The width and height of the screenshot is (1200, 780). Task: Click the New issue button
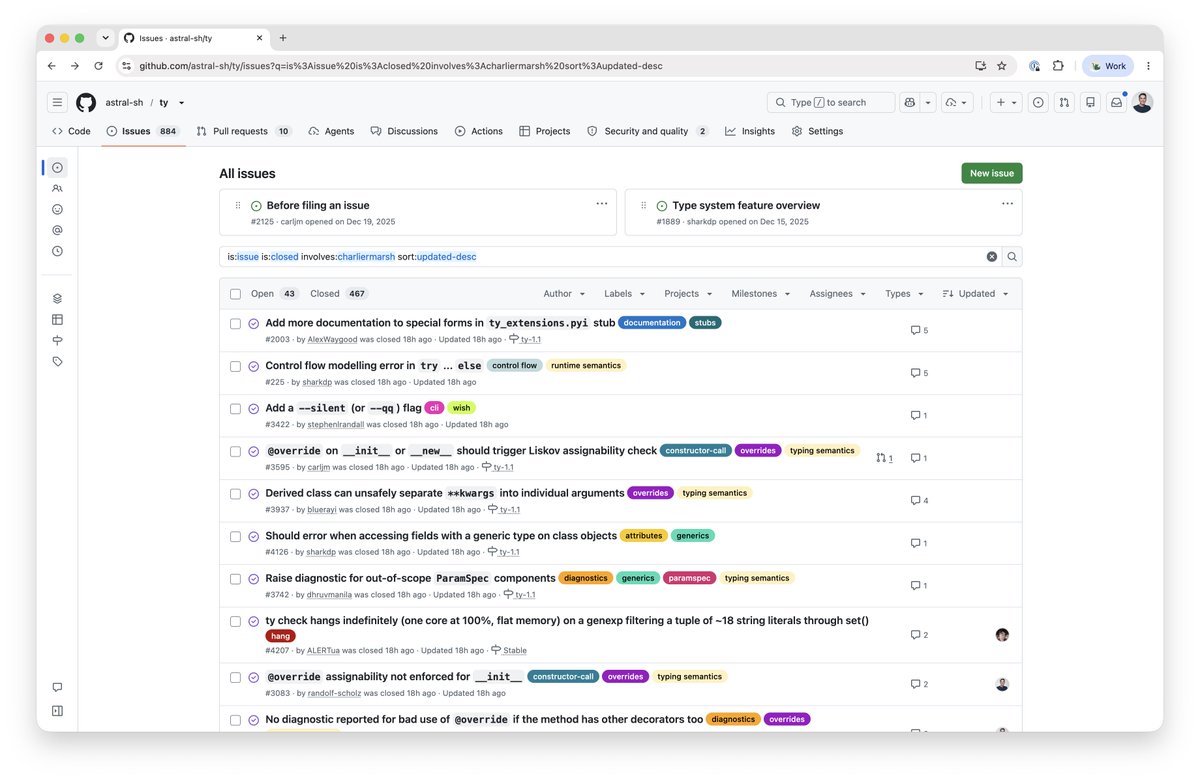pos(992,173)
